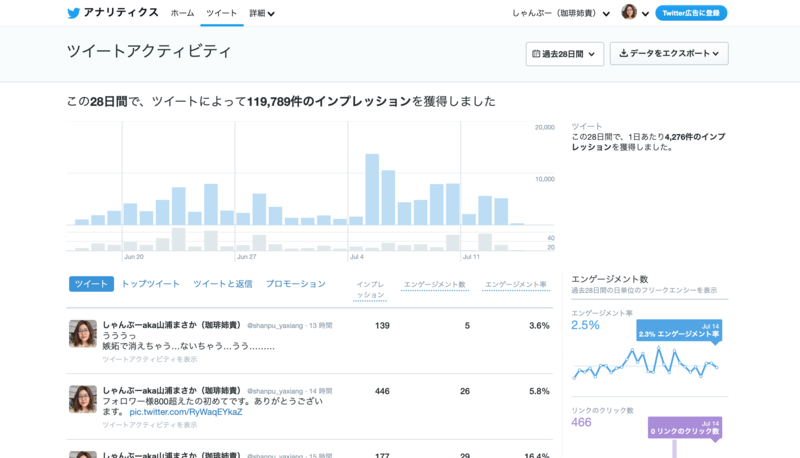Select the ツイート filter tab
The height and width of the screenshot is (458, 800).
(91, 284)
